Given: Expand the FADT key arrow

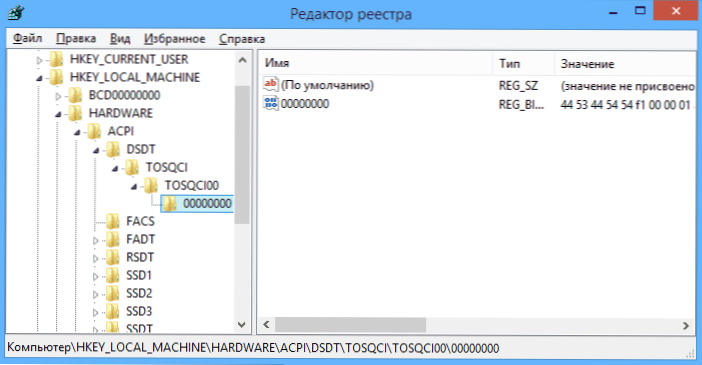Looking at the screenshot, I should tap(95, 240).
